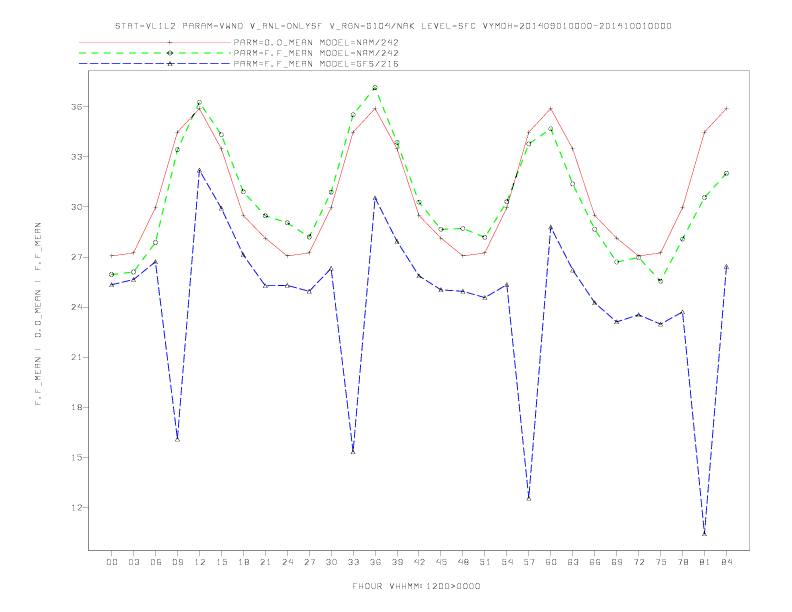Viewport: 792px width, 612px height.
Task: Click the vertical y-axis label F.F_MEAN | O.O_MEAN
Action: [38, 314]
